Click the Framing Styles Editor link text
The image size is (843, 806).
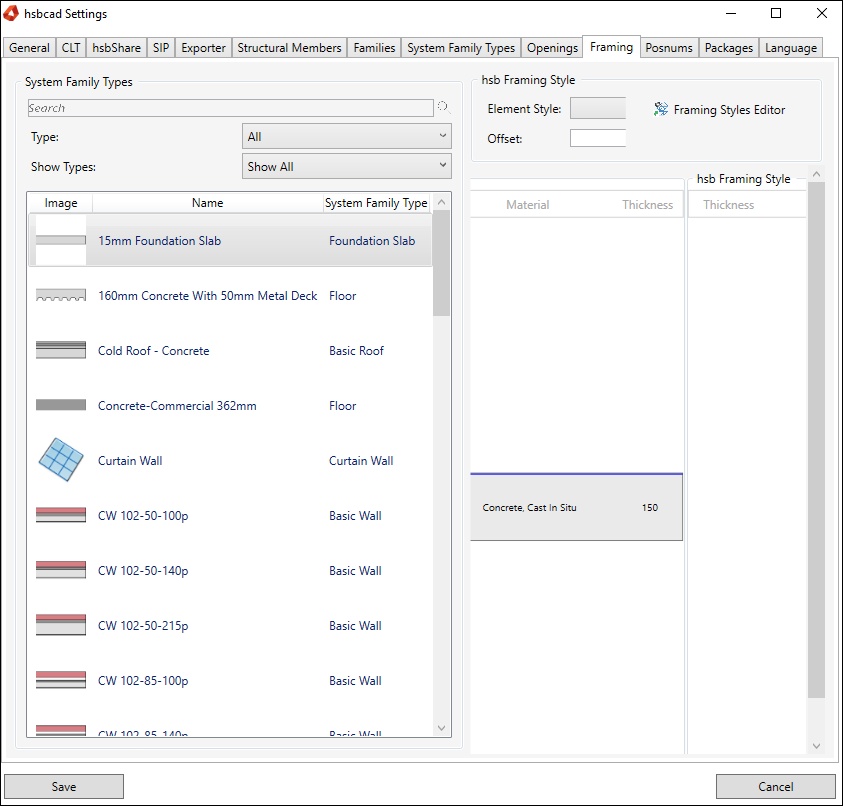(x=729, y=110)
